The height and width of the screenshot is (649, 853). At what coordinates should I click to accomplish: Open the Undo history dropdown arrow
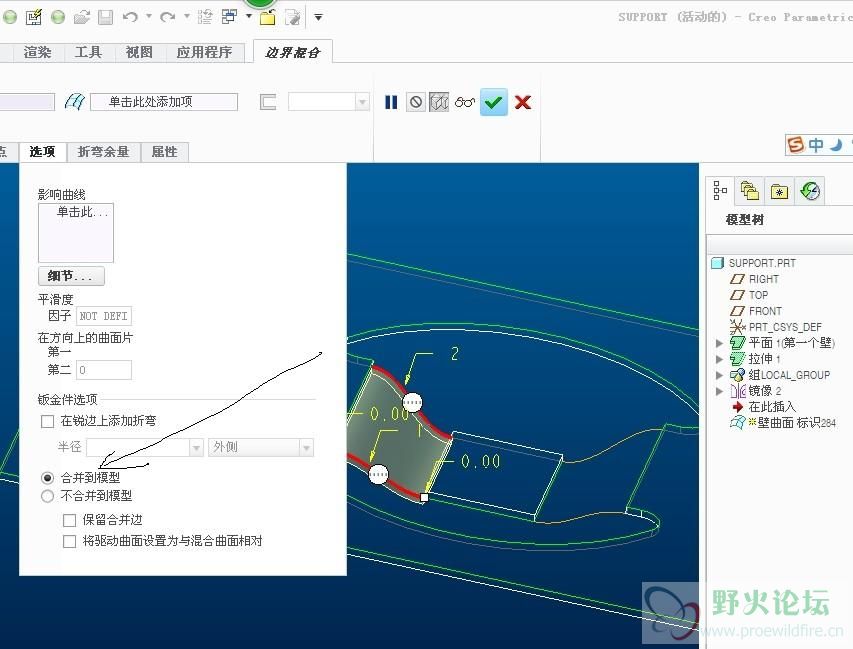point(149,17)
